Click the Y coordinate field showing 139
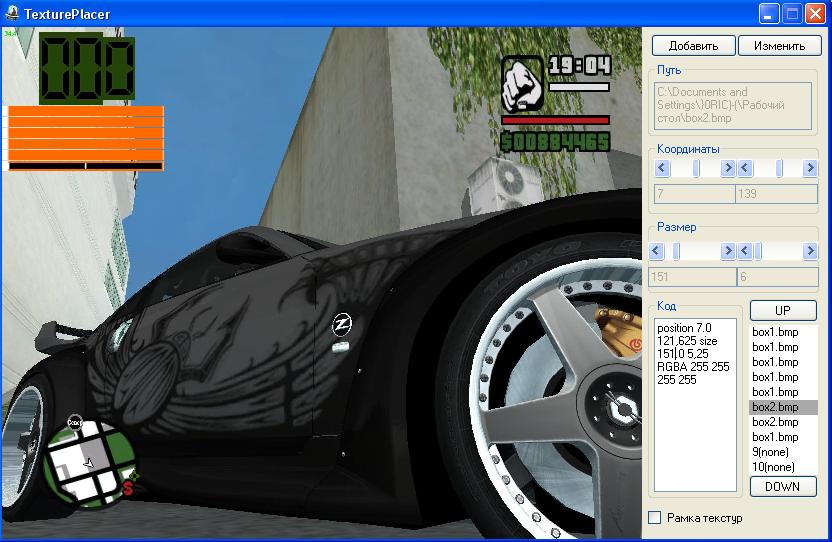This screenshot has height=542, width=832. click(776, 194)
